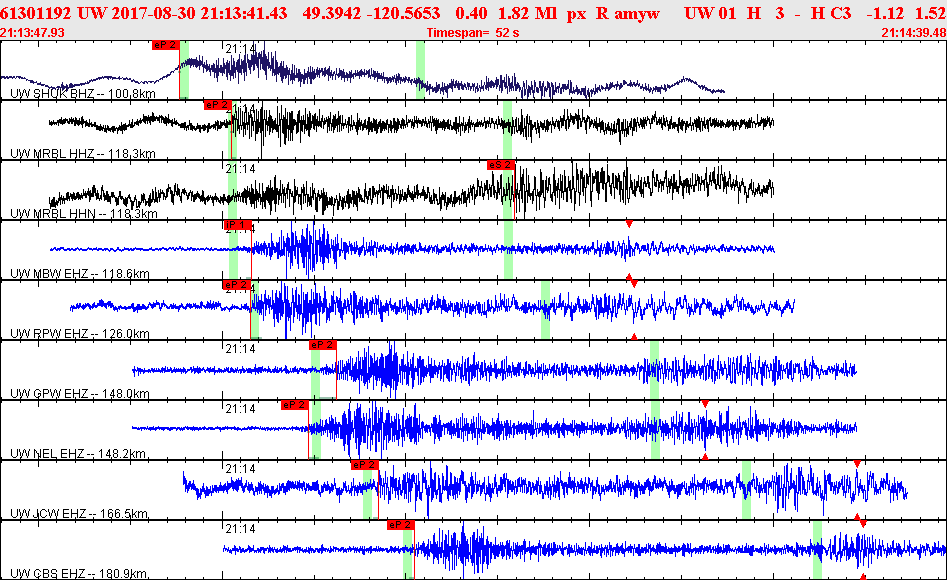Click station label UW MRBL HHN -- 118.3km

[83, 213]
